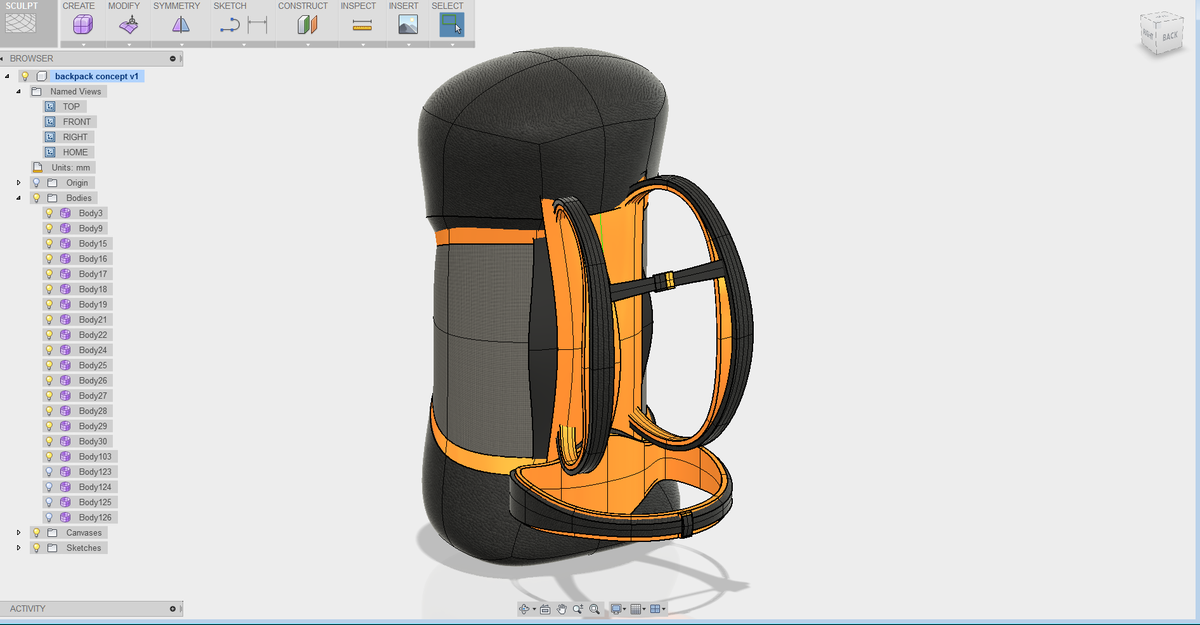
Task: Collapse the Bodies folder arrow
Action: coord(19,198)
